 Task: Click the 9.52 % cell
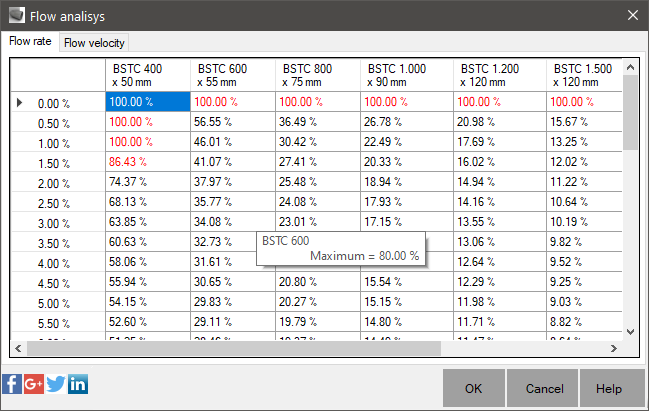(x=584, y=262)
